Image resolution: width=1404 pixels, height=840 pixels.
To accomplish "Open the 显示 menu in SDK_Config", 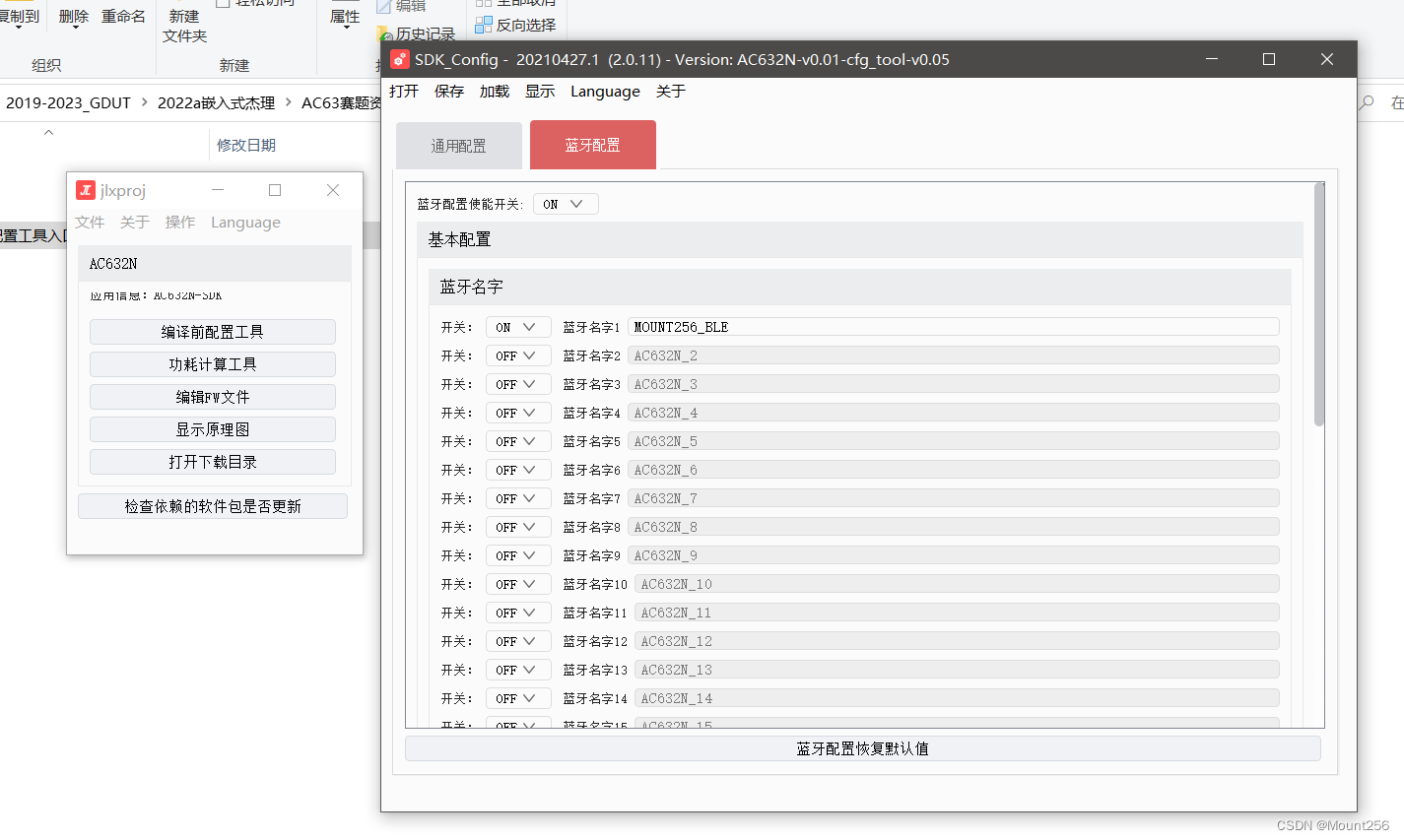I will point(540,92).
